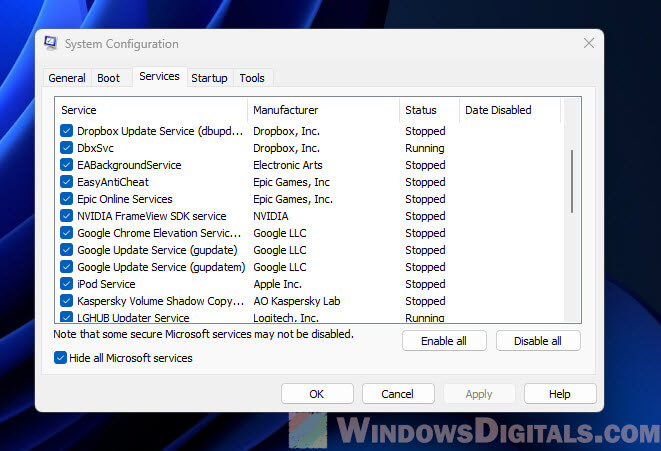Click the Running status of DbxSvc

[425, 148]
